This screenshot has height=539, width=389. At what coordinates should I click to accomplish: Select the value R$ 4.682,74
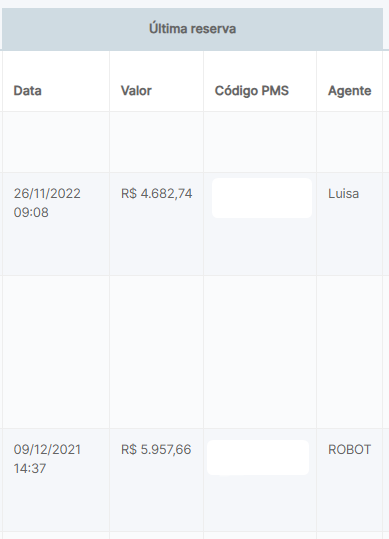pos(157,194)
